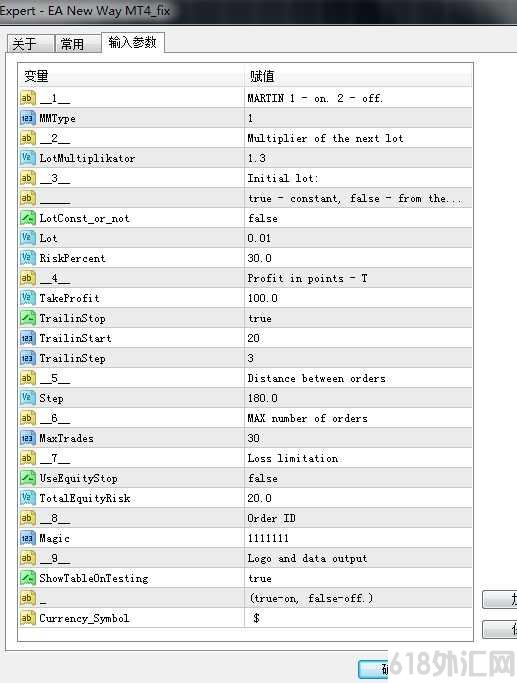517x683 pixels.
Task: Edit Step value 180.0
Action: pyautogui.click(x=358, y=398)
